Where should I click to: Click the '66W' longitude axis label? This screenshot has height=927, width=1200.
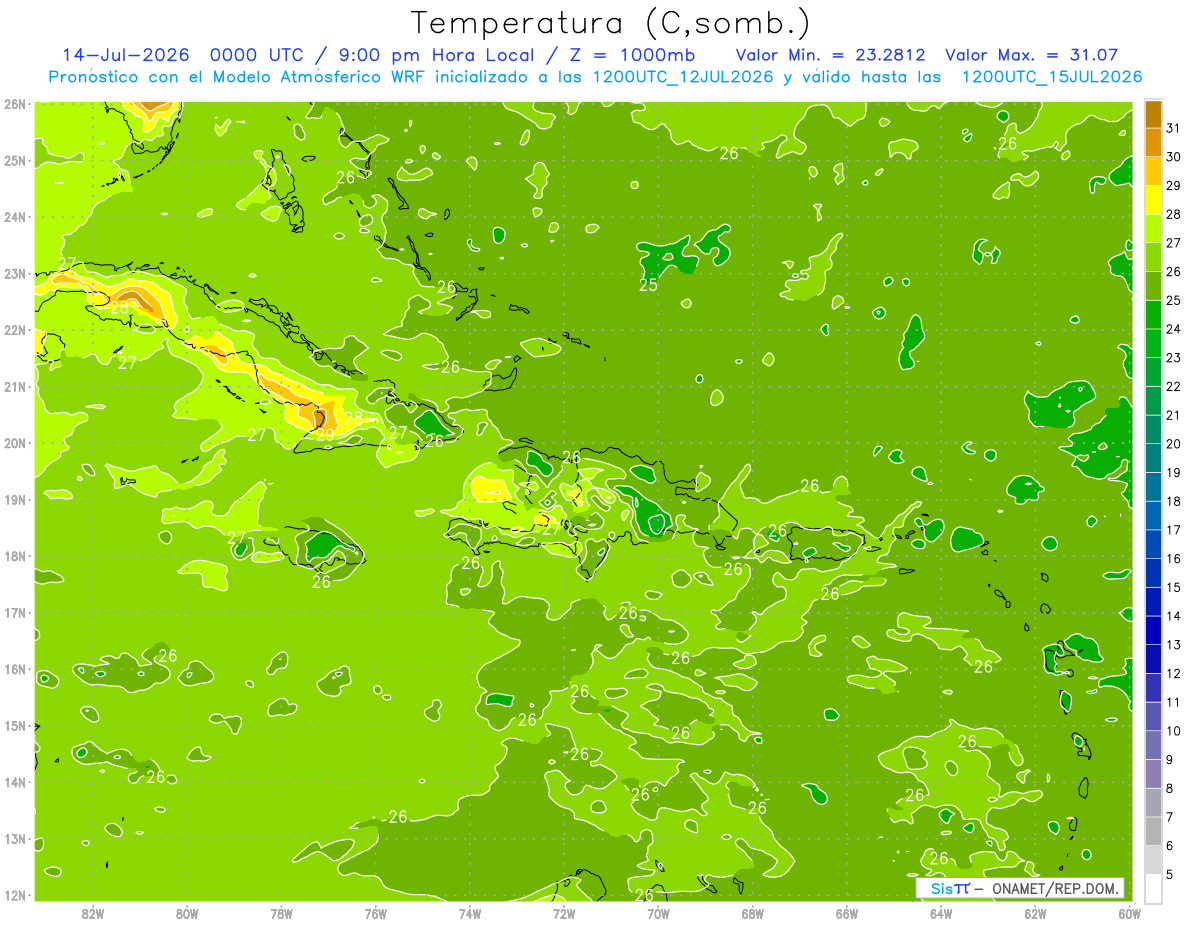tap(847, 913)
